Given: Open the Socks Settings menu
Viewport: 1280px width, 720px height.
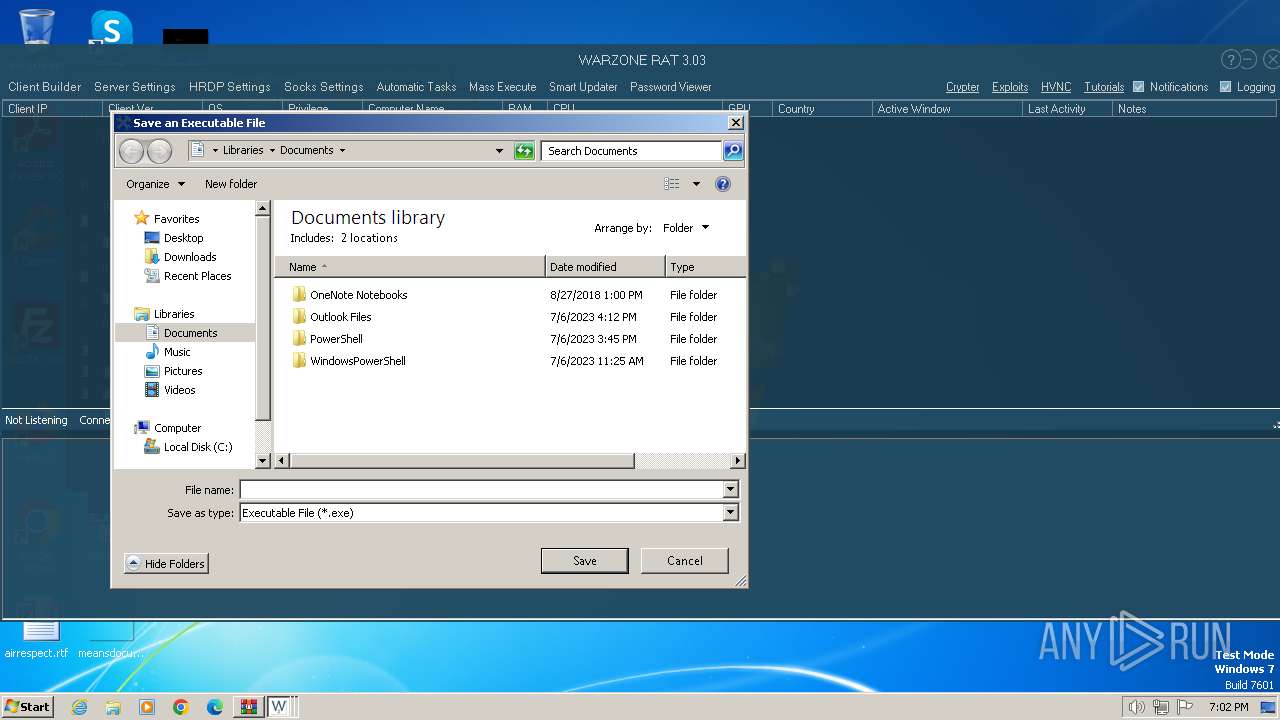Looking at the screenshot, I should tap(323, 87).
